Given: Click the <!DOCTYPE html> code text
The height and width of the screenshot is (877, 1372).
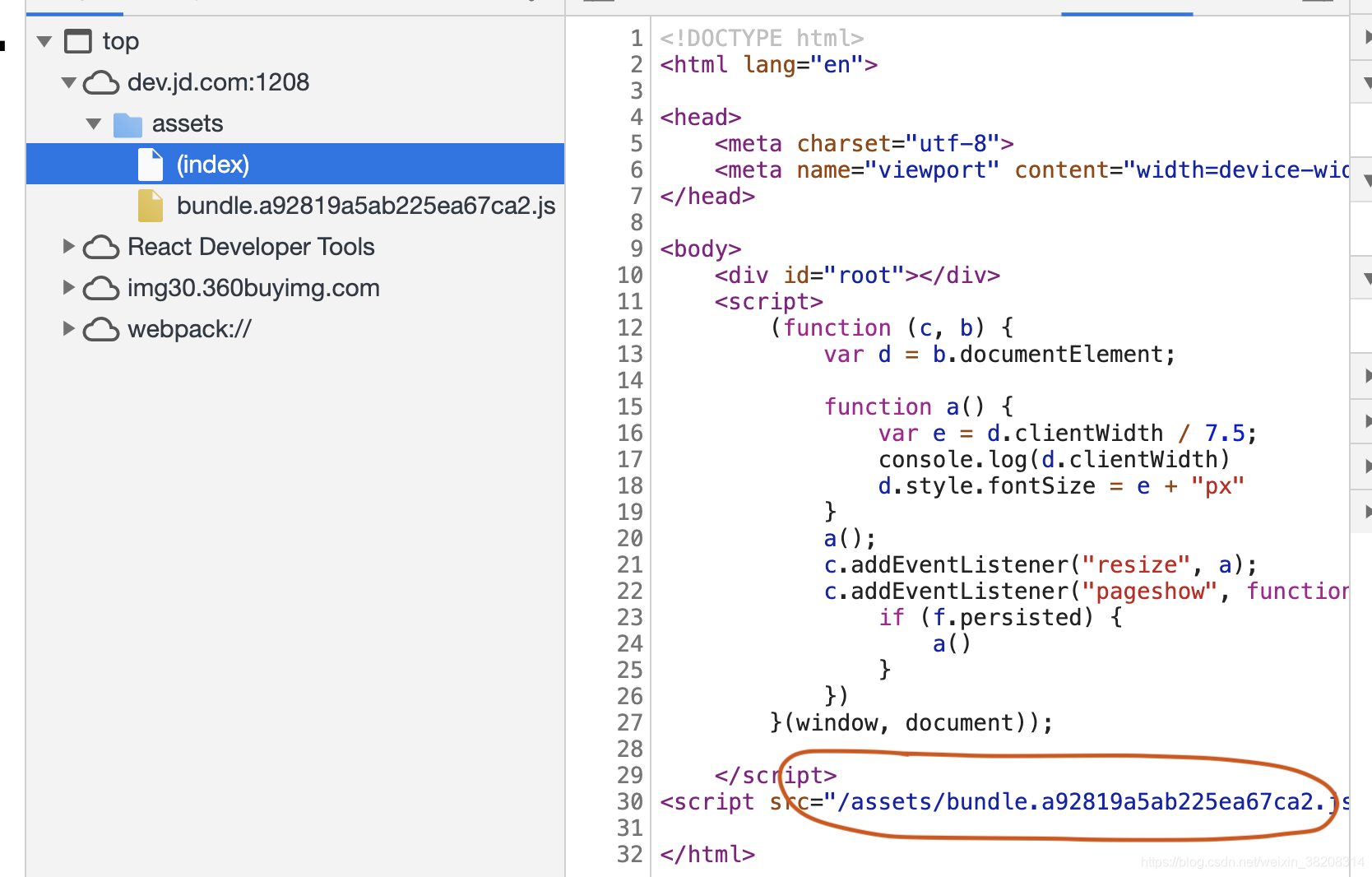Looking at the screenshot, I should point(762,38).
